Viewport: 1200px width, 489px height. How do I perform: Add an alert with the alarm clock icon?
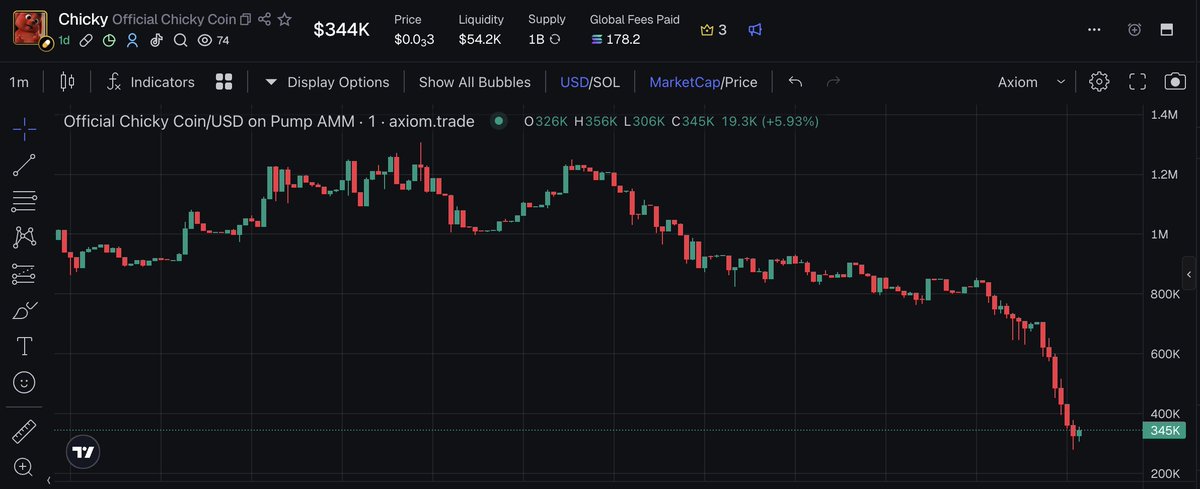click(1134, 30)
